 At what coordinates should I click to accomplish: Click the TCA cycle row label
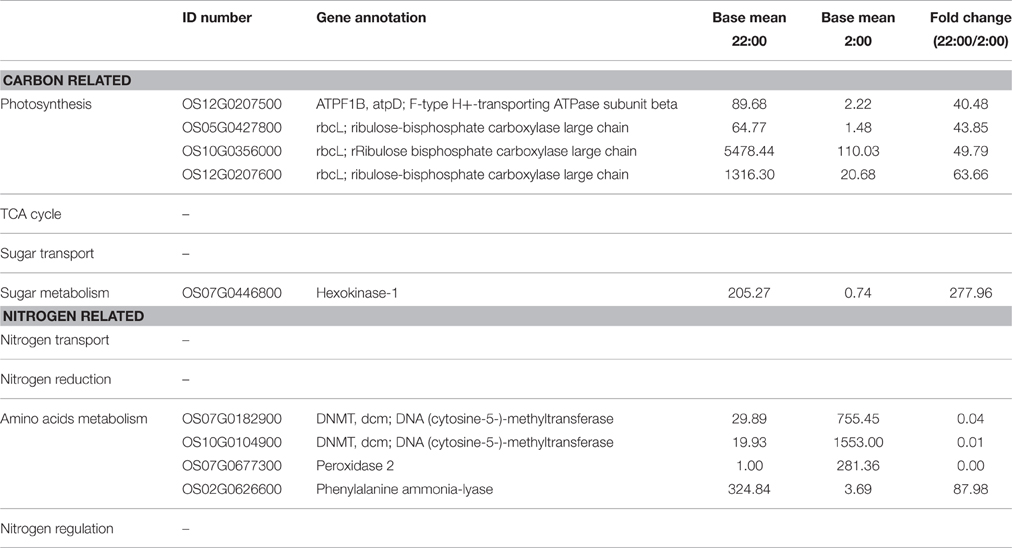[x=31, y=214]
